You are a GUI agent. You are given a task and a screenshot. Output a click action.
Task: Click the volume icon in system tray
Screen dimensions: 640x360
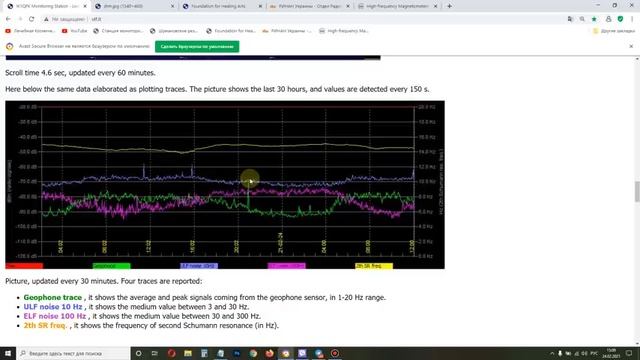(584, 353)
